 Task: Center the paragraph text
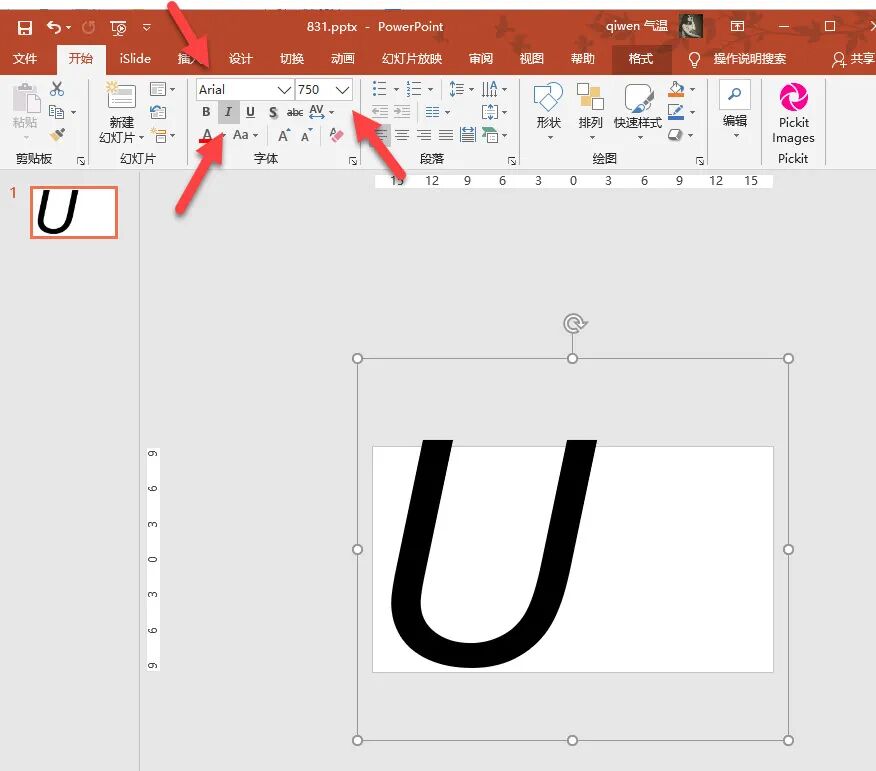(x=402, y=135)
